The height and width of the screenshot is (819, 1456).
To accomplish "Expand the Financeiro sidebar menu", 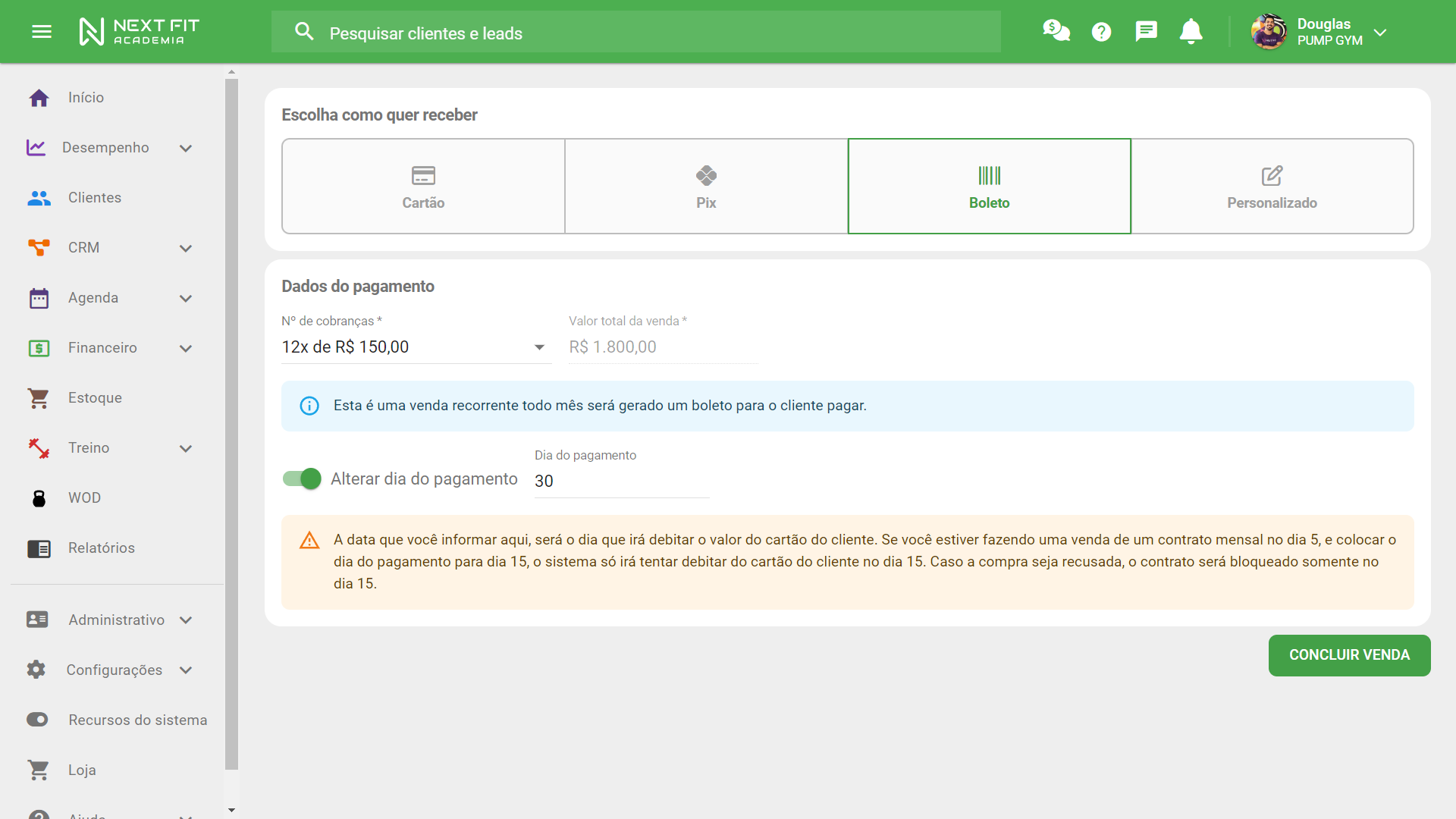I will coord(185,348).
